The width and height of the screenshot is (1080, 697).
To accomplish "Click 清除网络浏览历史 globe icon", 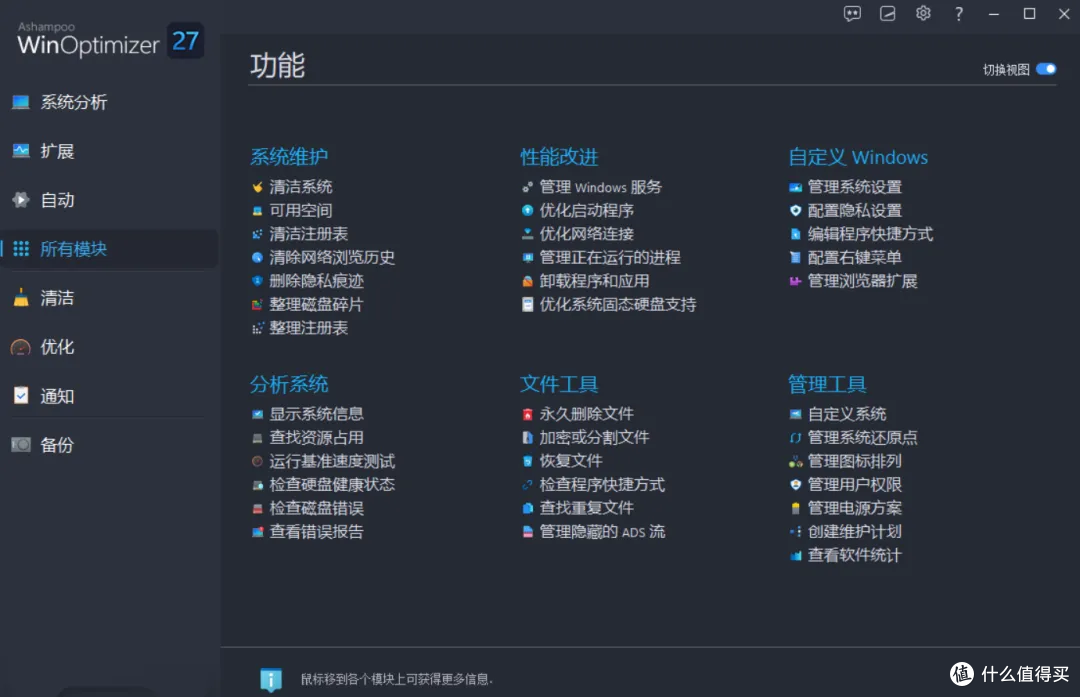I will 257,257.
